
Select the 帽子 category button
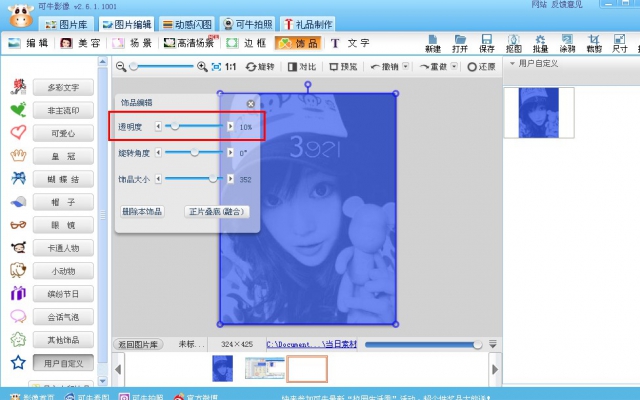tap(63, 202)
